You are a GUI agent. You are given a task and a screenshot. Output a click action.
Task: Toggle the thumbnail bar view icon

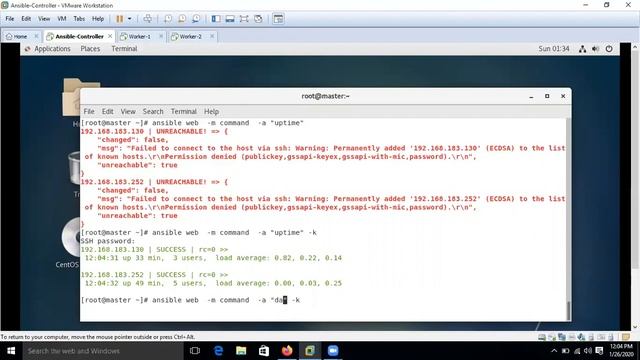(x=230, y=19)
